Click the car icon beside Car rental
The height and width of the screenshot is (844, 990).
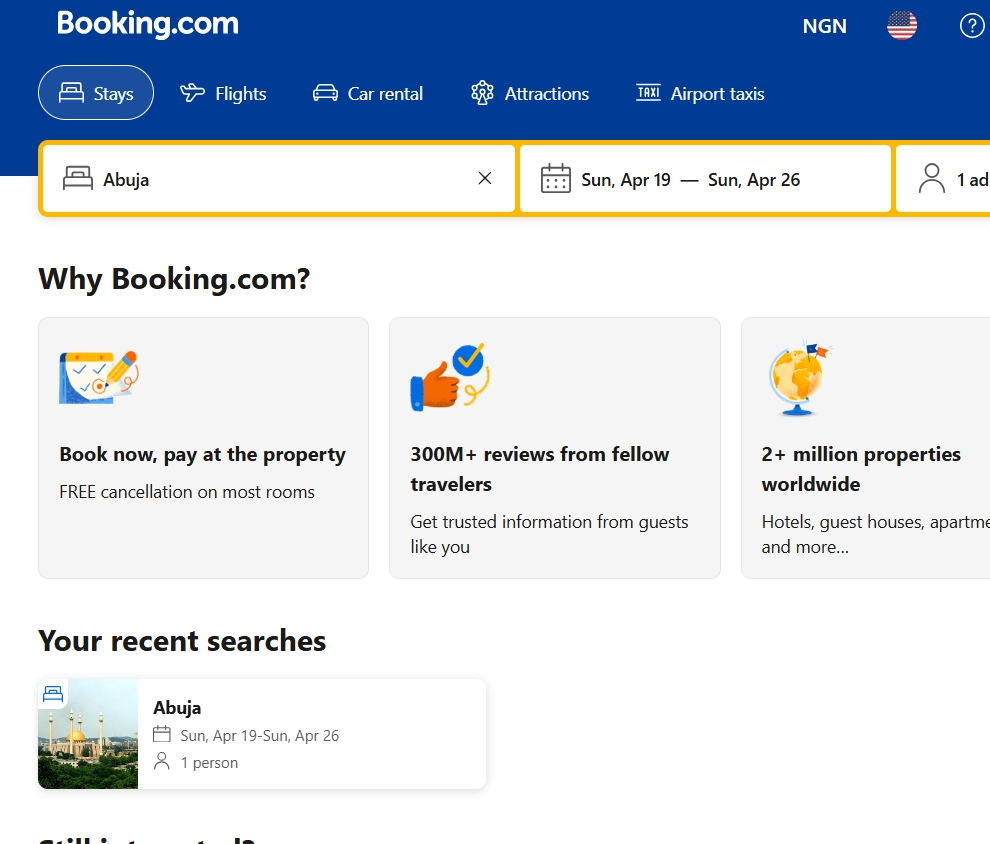325,93
